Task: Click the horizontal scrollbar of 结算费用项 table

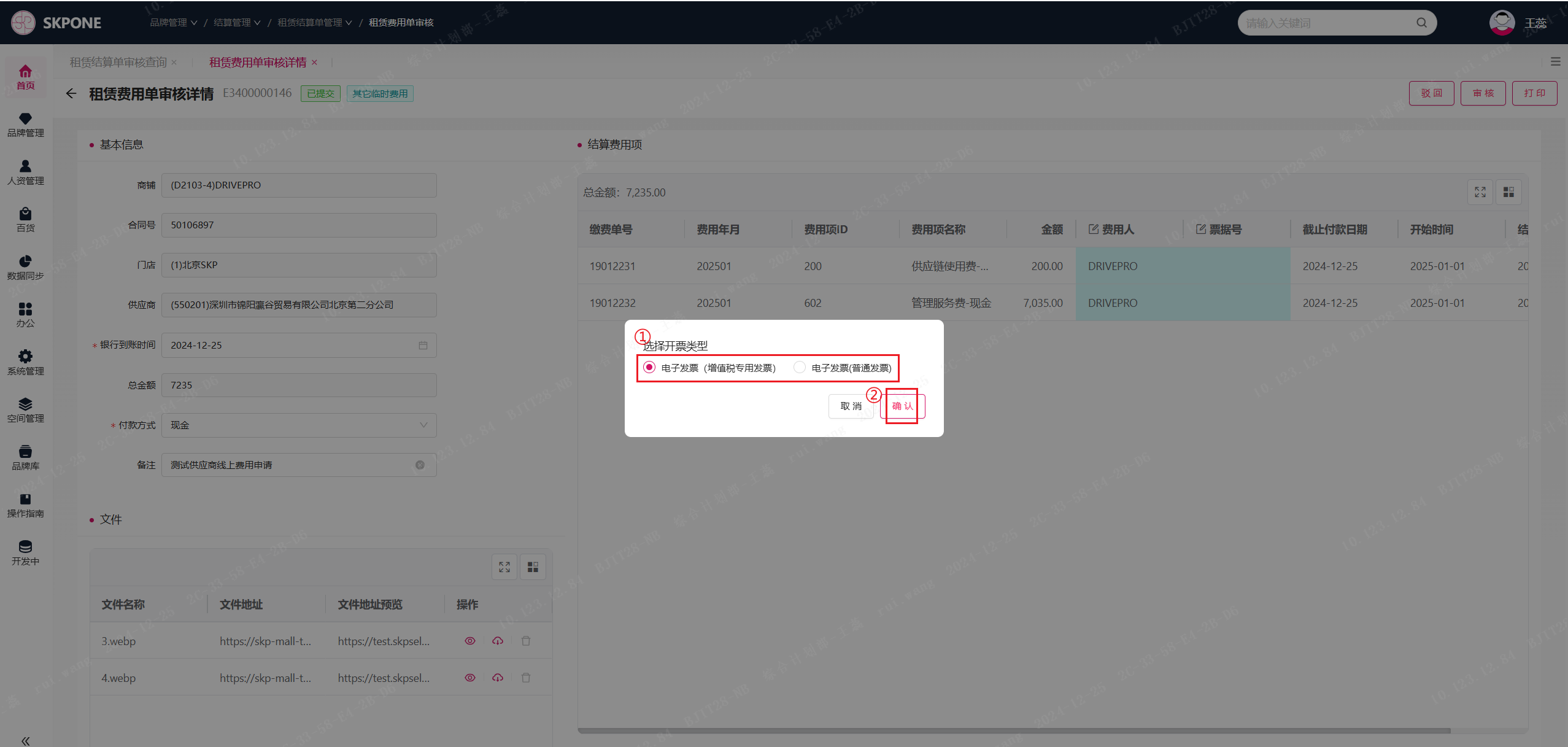Action: tap(1014, 730)
